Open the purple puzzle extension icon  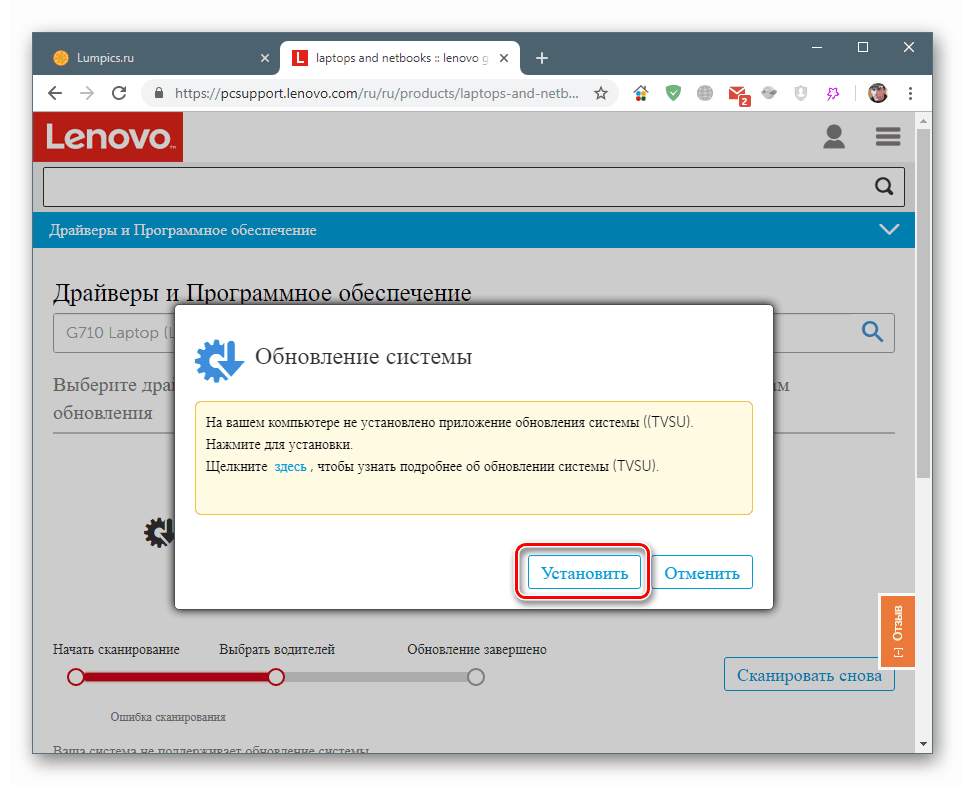832,93
